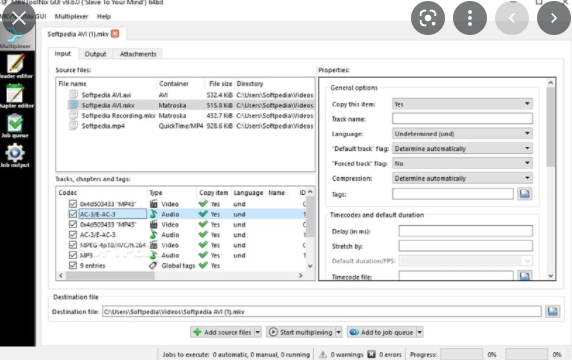
Task: Click the Global tags tag icon
Action: pos(153,266)
